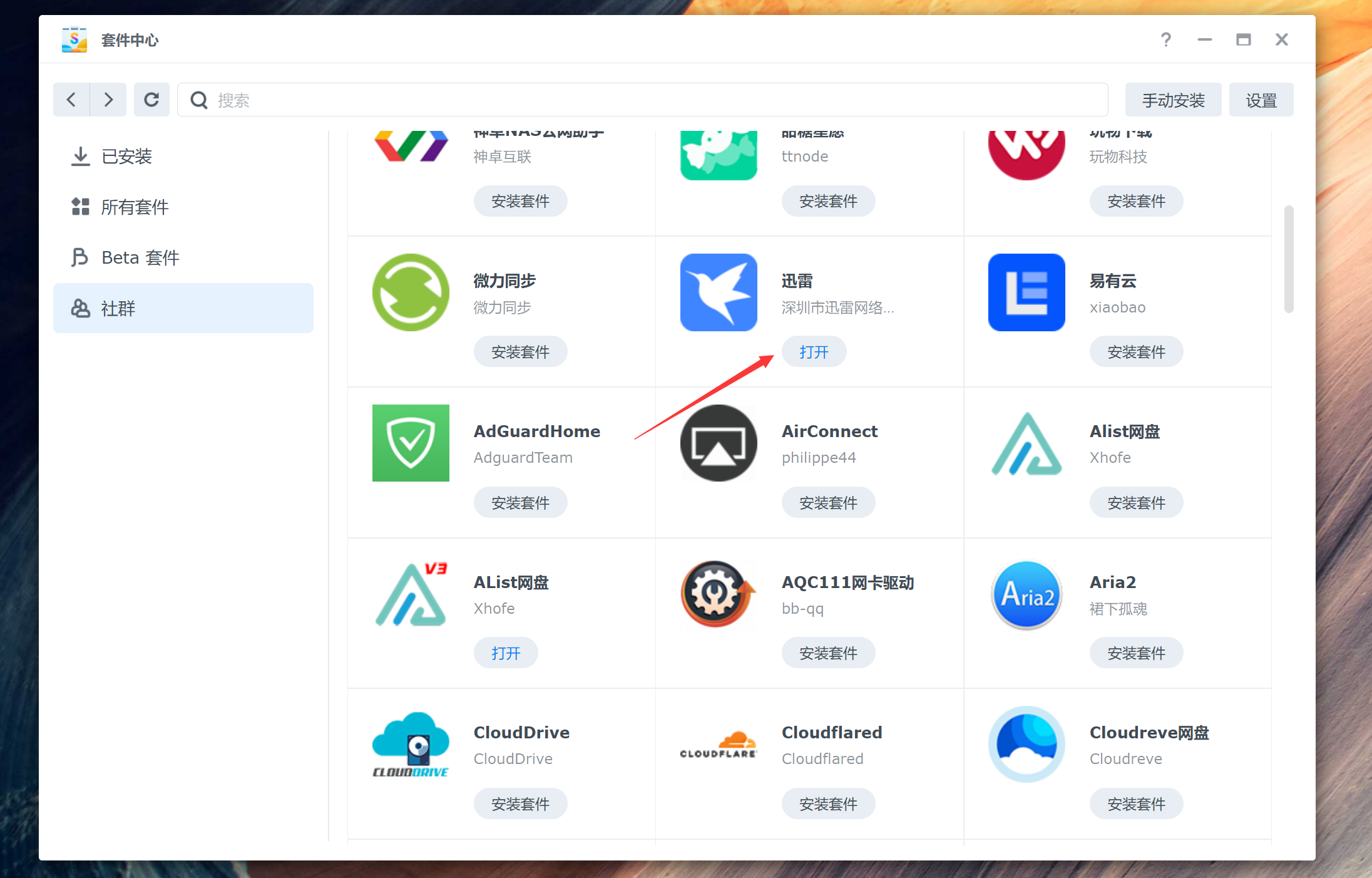Click the AdGuardHome green shield icon
The image size is (1372, 878).
click(411, 443)
